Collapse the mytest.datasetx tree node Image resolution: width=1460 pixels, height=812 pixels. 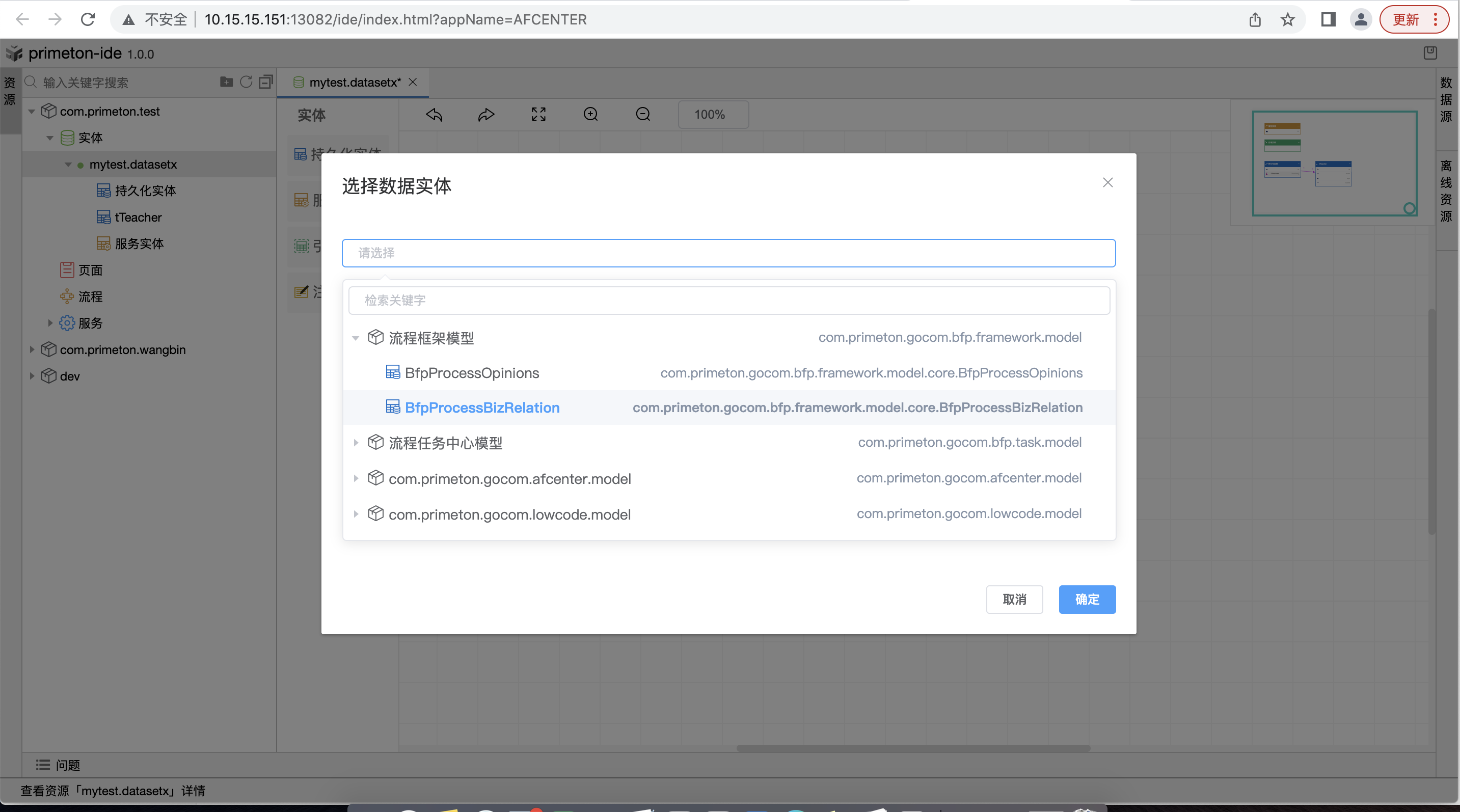coord(68,165)
